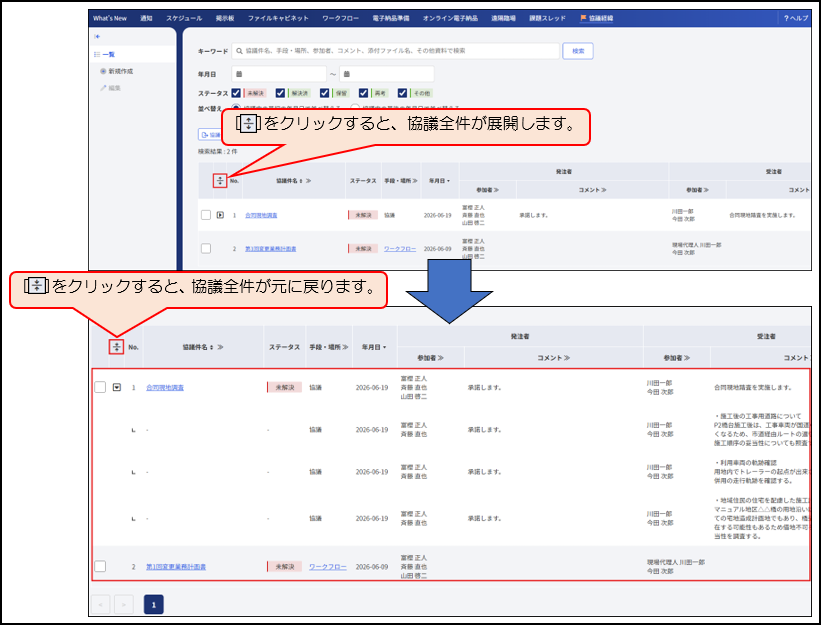
Task: Open ヘルプ help in top bar
Action: point(796,18)
